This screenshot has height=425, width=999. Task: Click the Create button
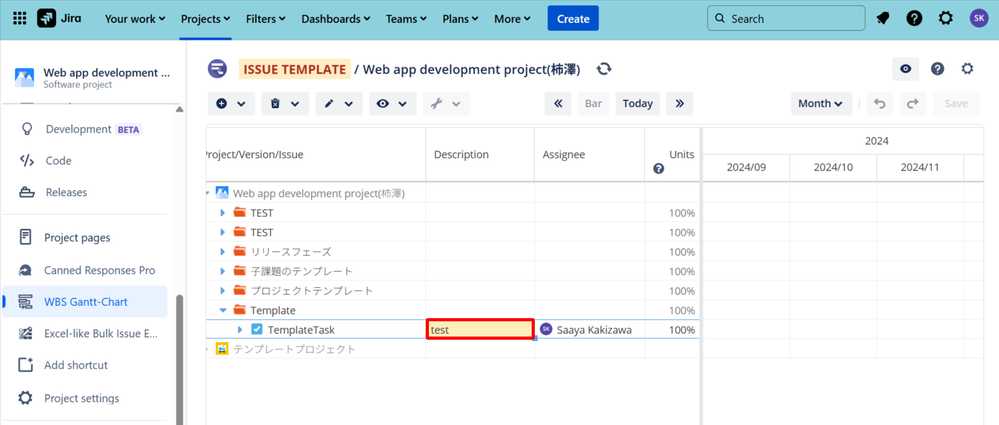573,18
